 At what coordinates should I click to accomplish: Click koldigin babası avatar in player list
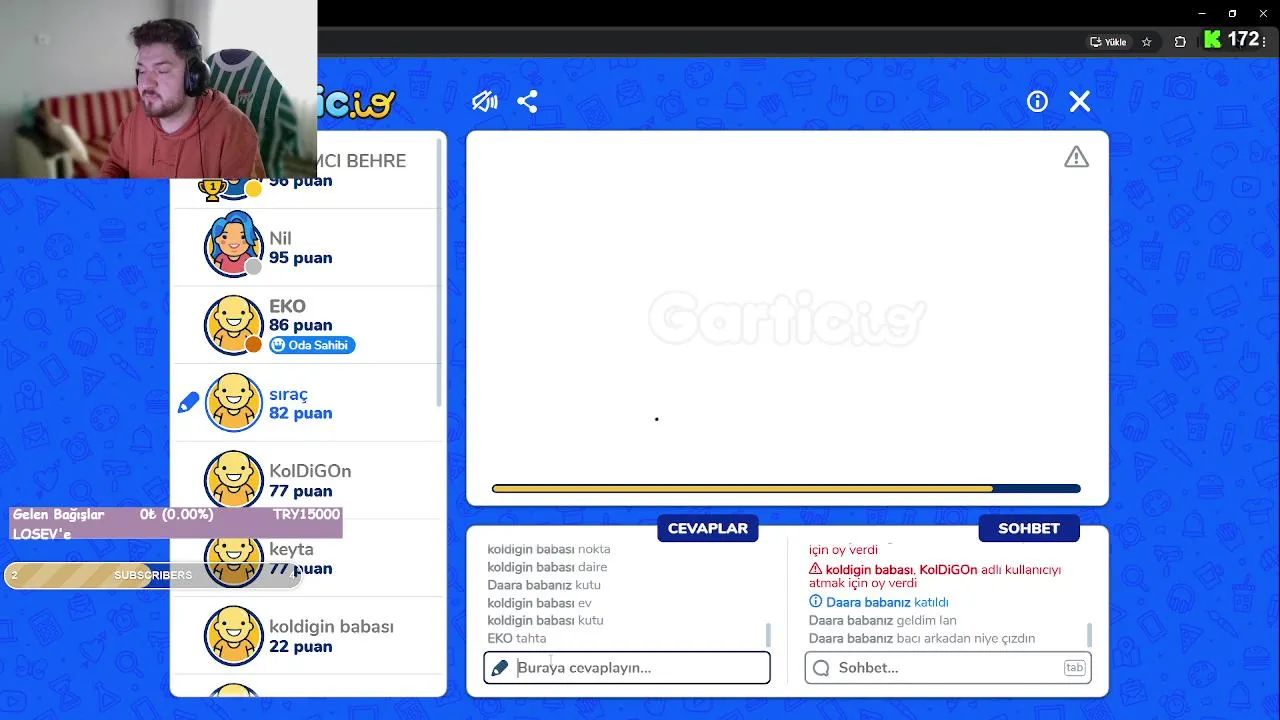point(234,636)
